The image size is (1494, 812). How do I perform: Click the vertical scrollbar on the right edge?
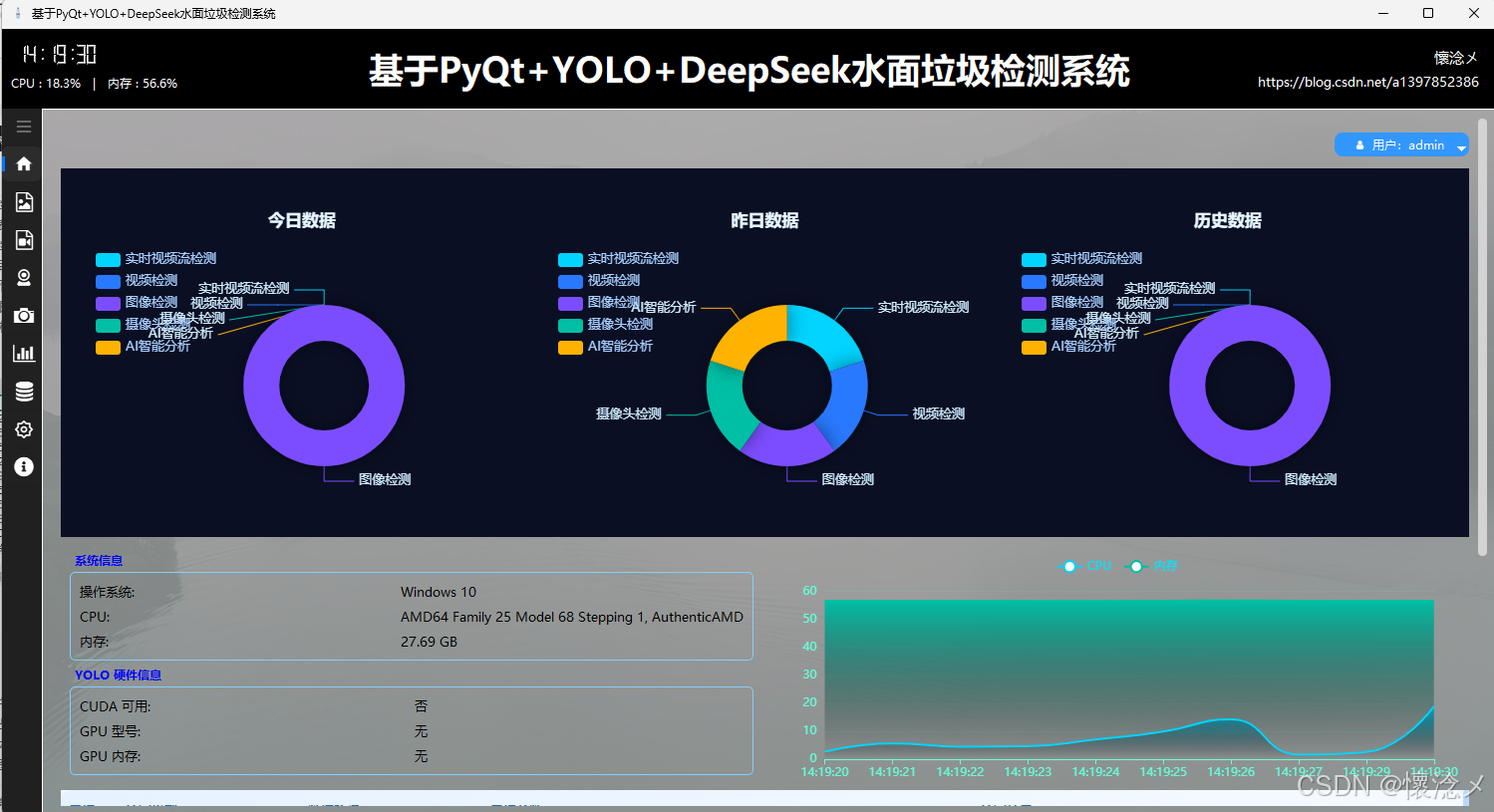coord(1483,339)
